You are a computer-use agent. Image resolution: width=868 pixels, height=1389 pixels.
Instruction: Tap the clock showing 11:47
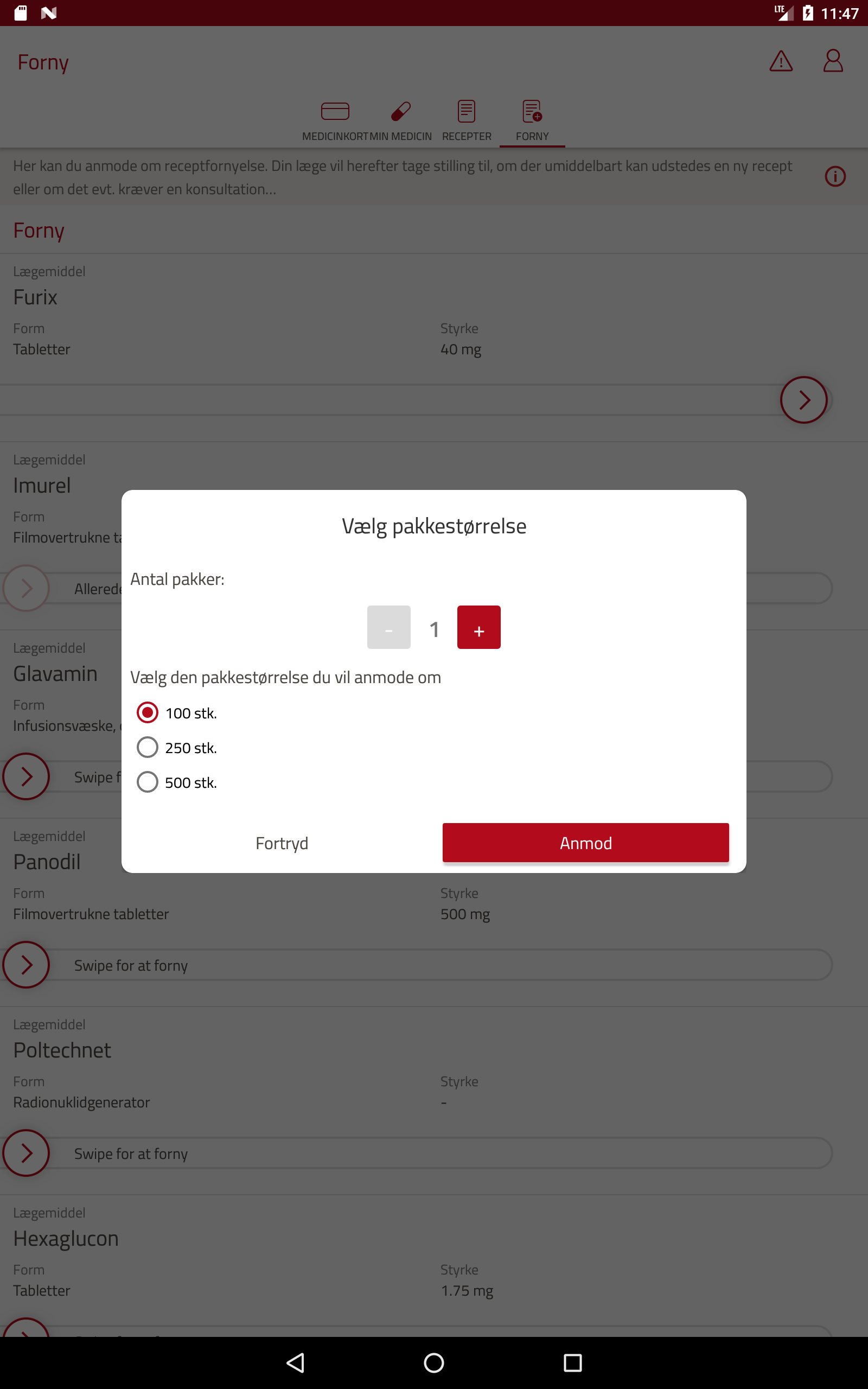(x=839, y=13)
